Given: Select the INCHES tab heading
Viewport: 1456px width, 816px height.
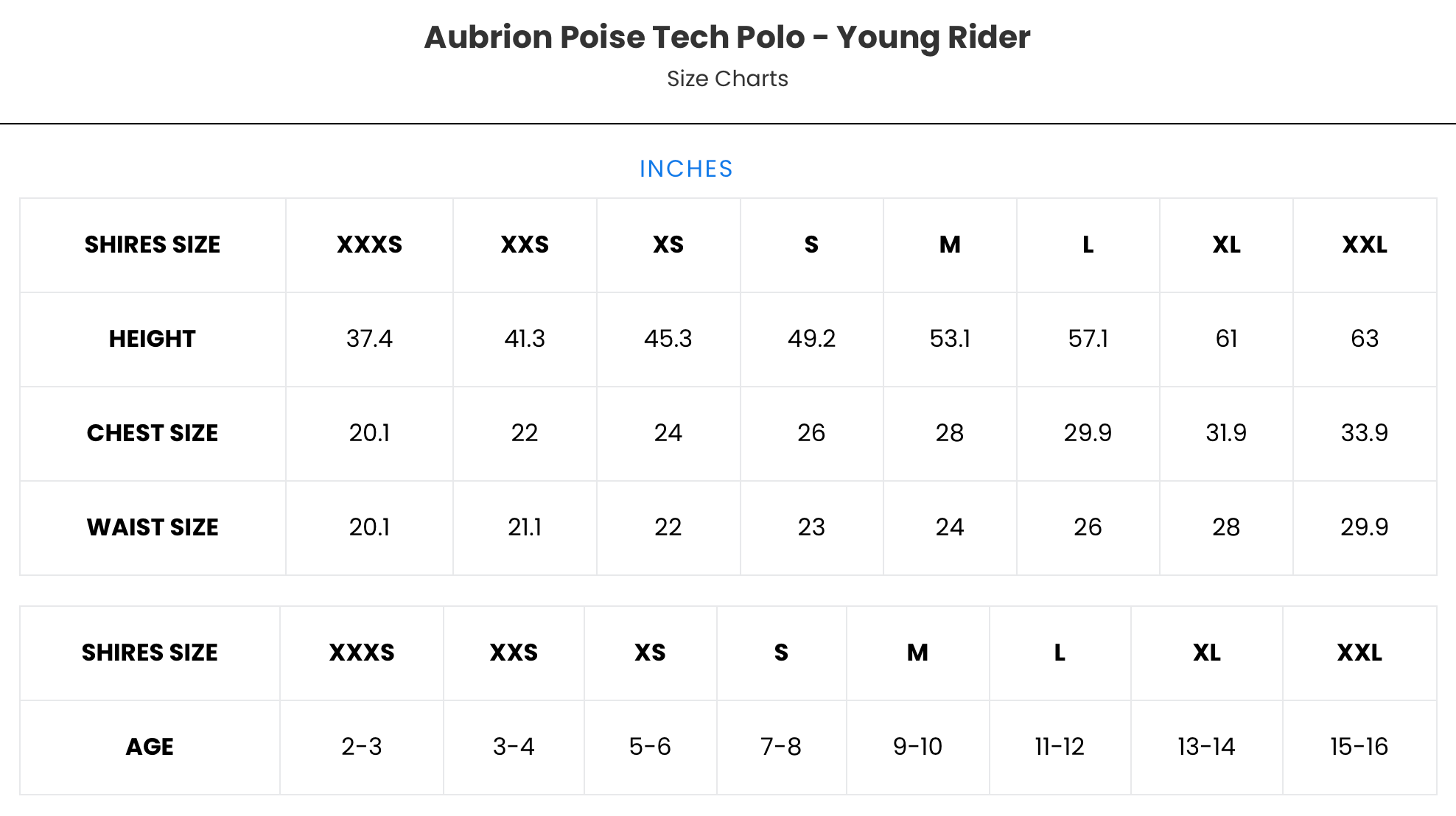Looking at the screenshot, I should tap(686, 169).
